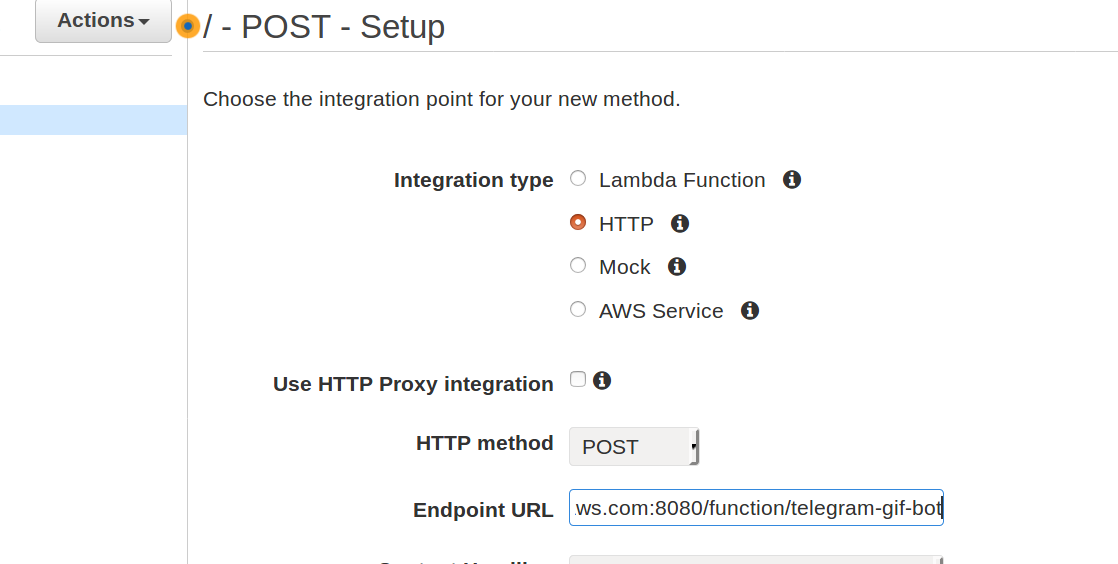1118x564 pixels.
Task: Open the HTTP method POST dropdown
Action: pyautogui.click(x=634, y=446)
